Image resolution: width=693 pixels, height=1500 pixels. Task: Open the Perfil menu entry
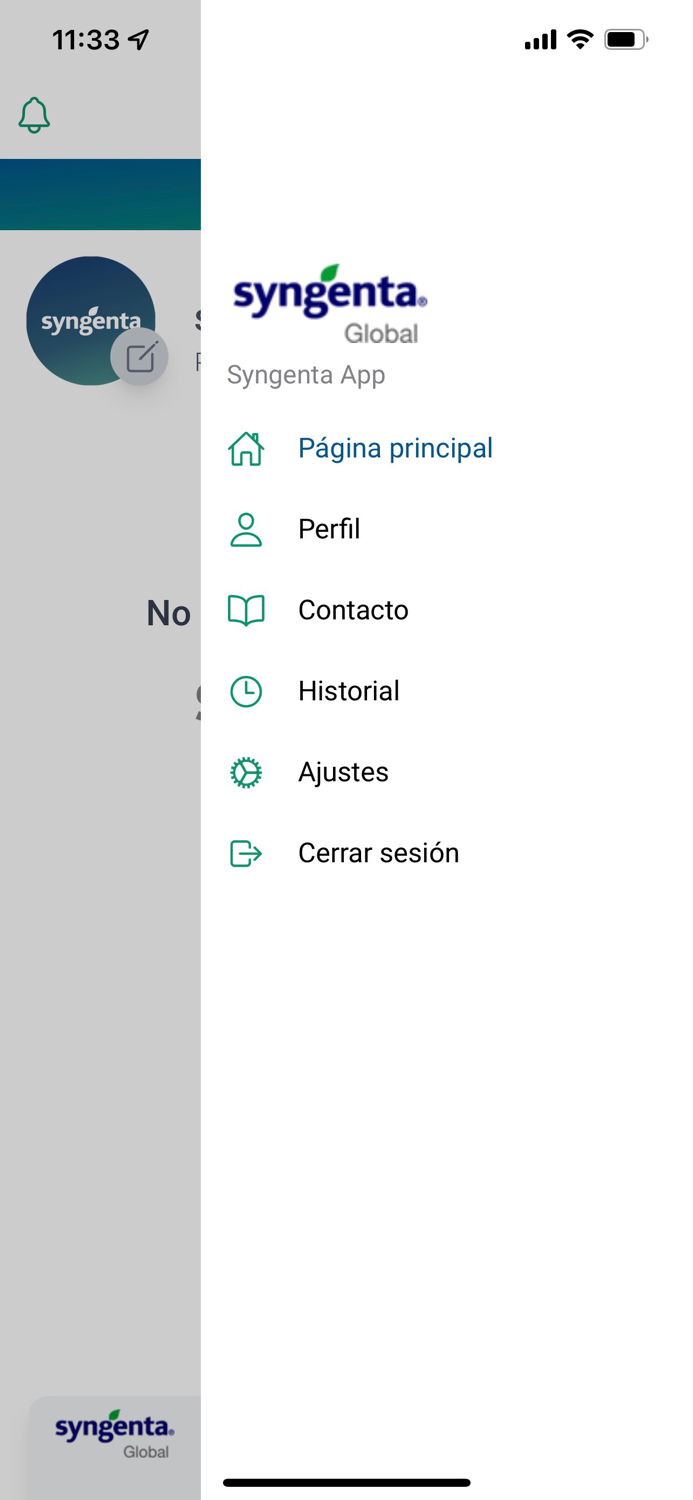tap(329, 530)
